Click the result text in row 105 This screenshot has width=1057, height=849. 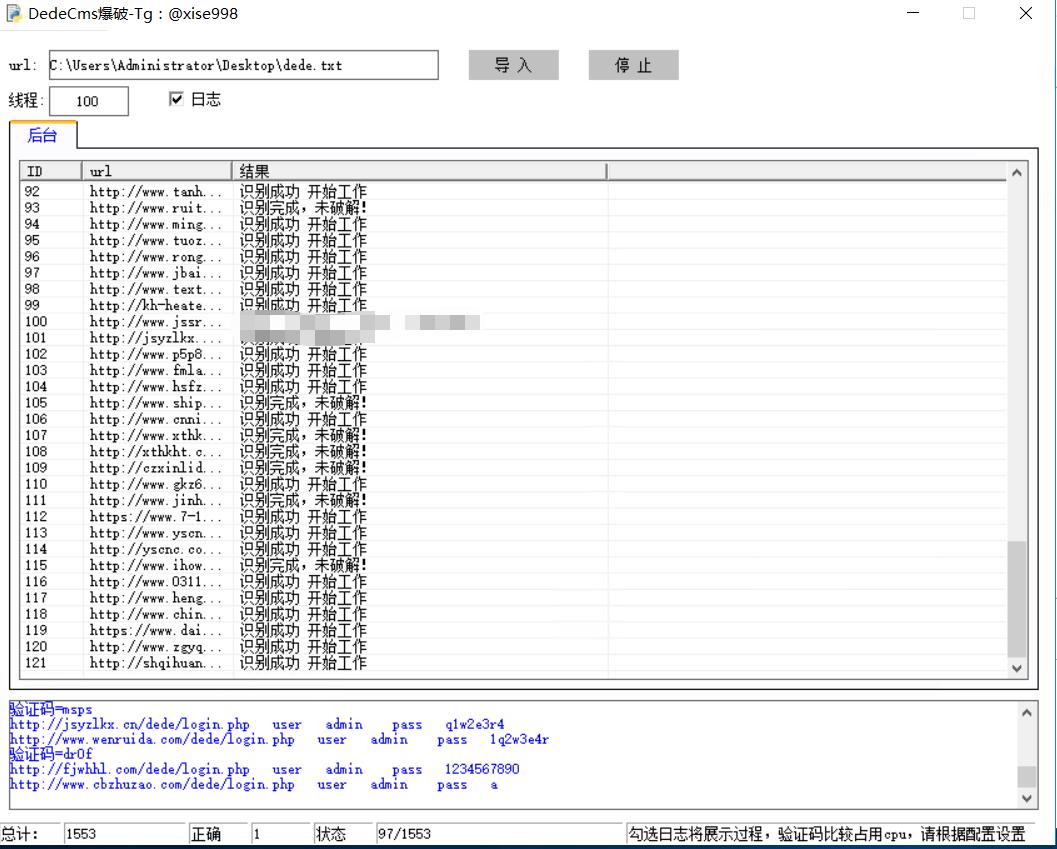click(x=303, y=403)
